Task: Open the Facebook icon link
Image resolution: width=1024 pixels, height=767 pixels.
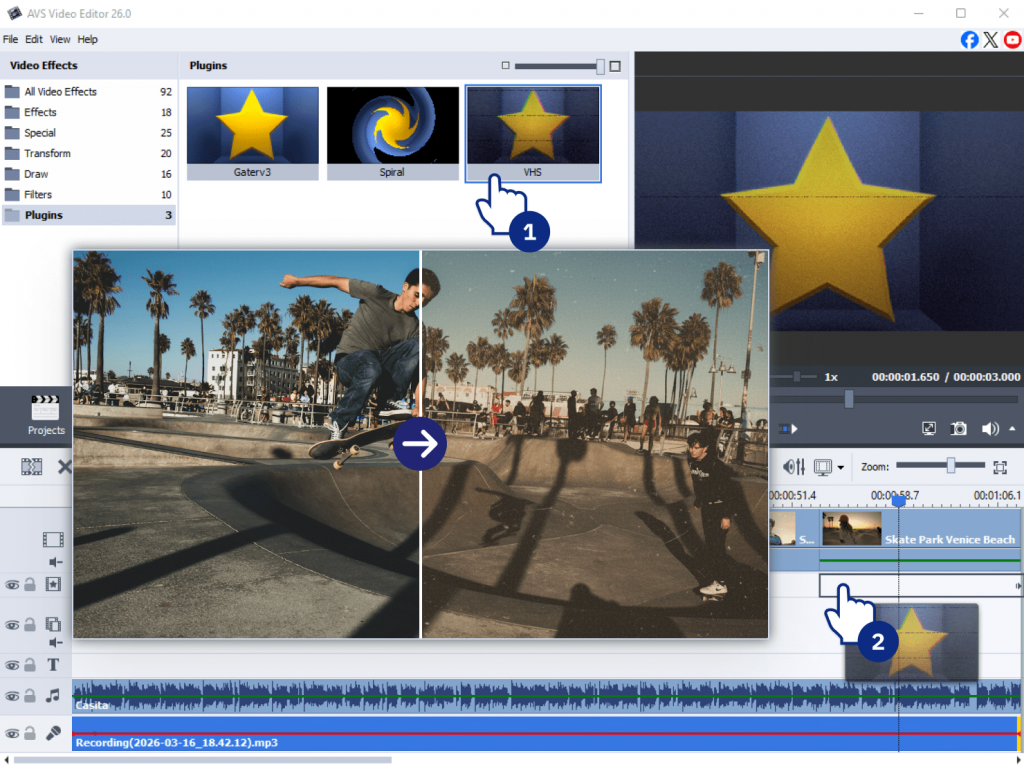Action: (969, 40)
